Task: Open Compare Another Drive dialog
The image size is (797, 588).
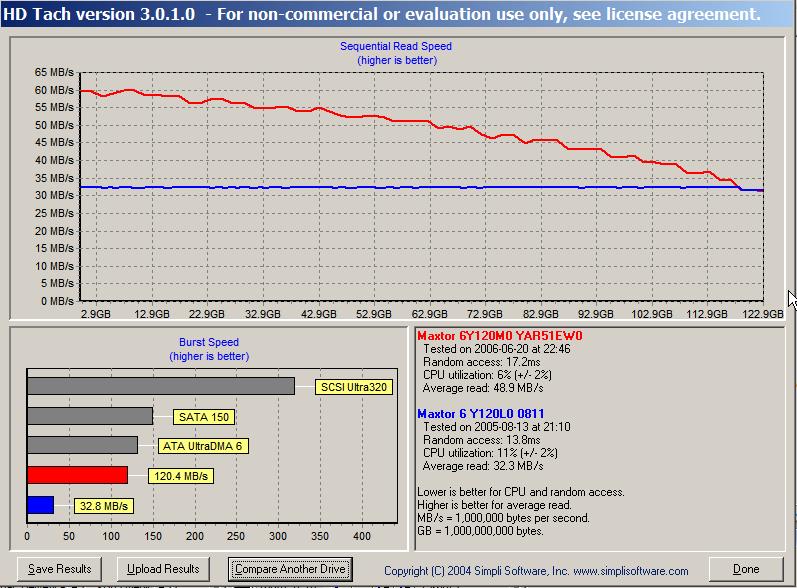Action: 290,569
